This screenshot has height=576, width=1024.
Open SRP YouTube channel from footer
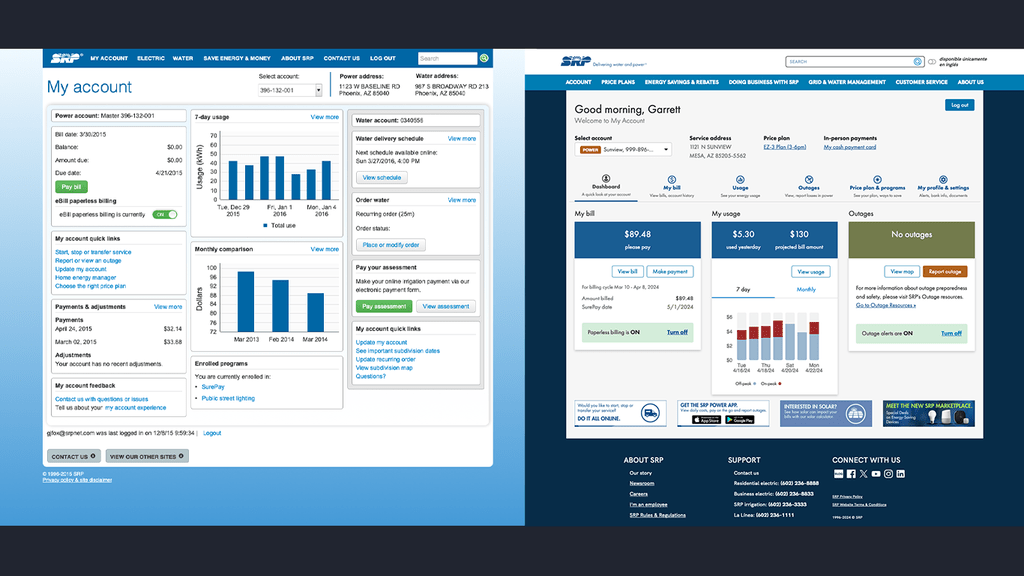pyautogui.click(x=876, y=474)
